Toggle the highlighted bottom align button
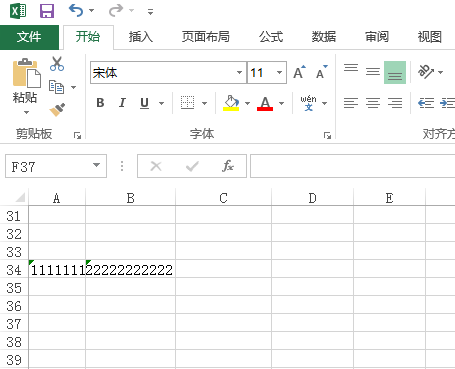455x369 pixels. point(395,72)
